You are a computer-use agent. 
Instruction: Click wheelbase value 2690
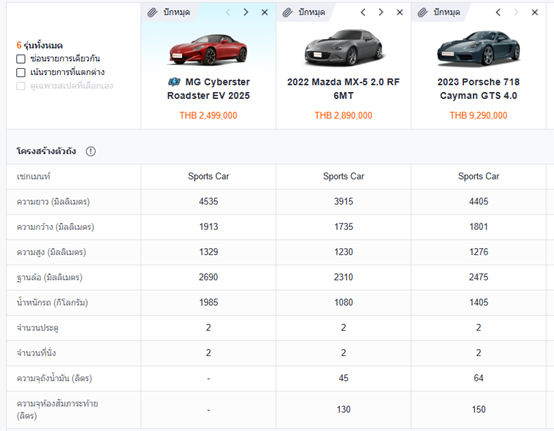(x=208, y=277)
